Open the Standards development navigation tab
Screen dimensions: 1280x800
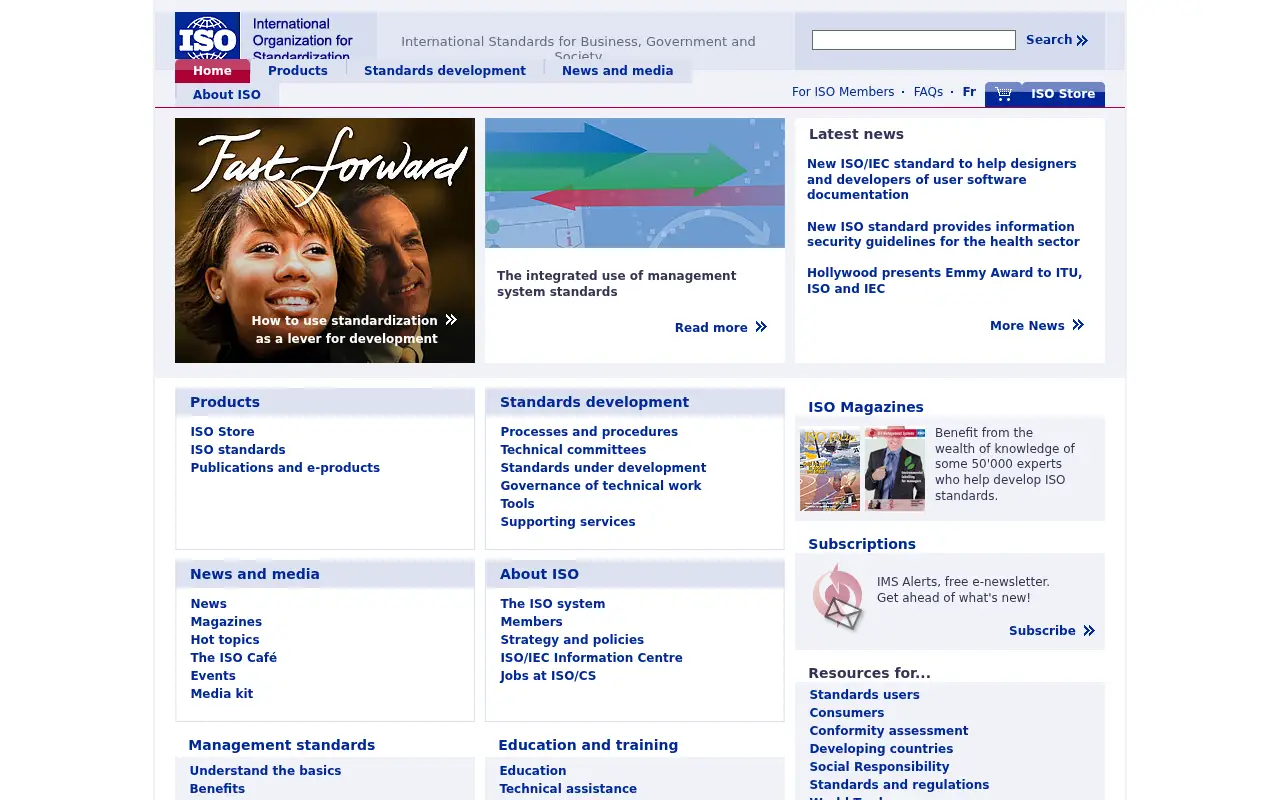pos(445,71)
